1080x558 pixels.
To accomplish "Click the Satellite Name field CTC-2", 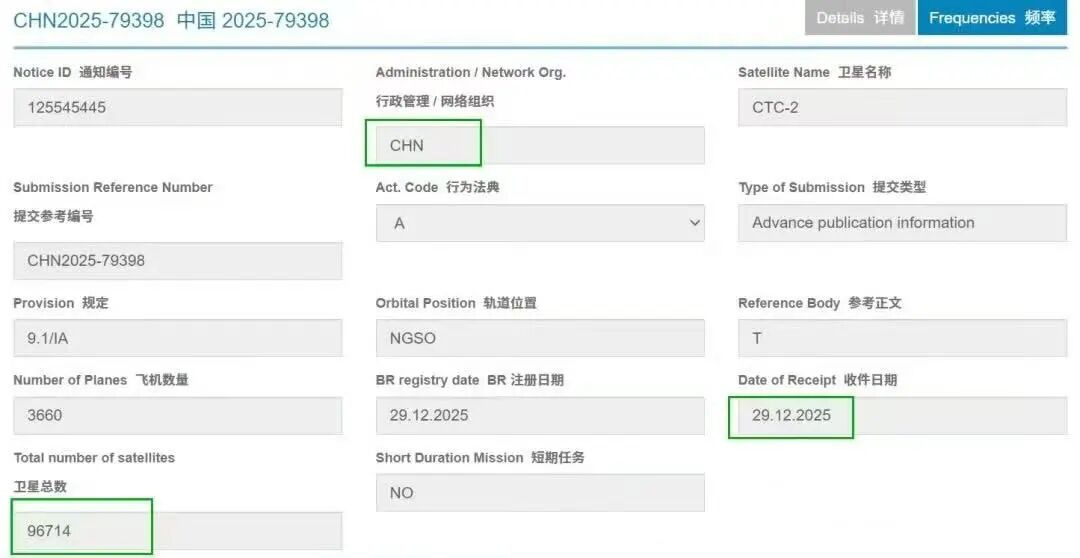I will [x=902, y=107].
